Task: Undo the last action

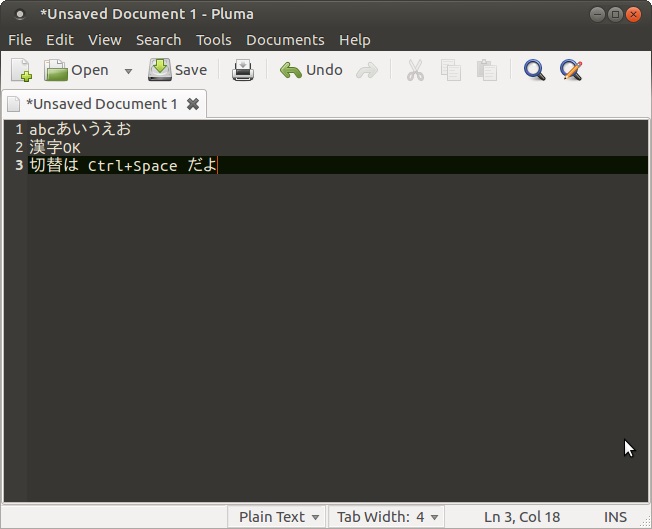Action: tap(311, 70)
